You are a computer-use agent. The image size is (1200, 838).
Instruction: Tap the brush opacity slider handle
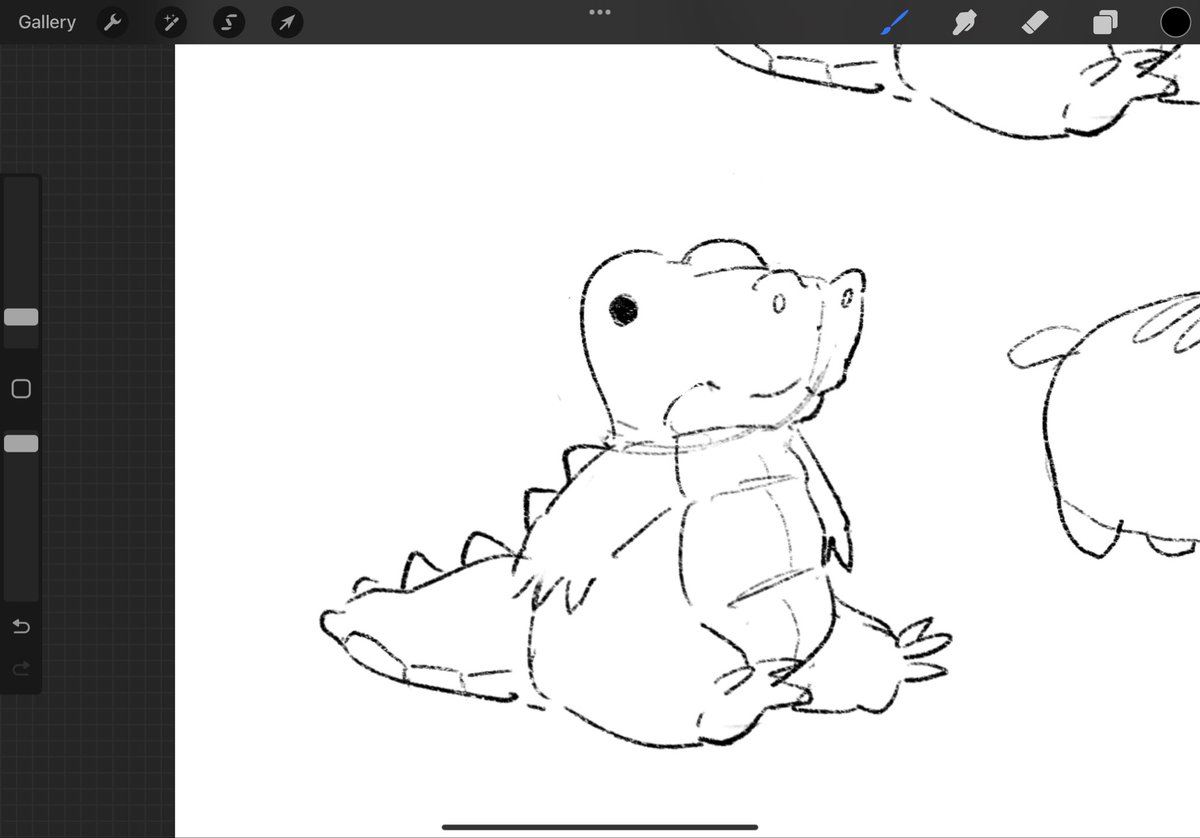(x=21, y=443)
